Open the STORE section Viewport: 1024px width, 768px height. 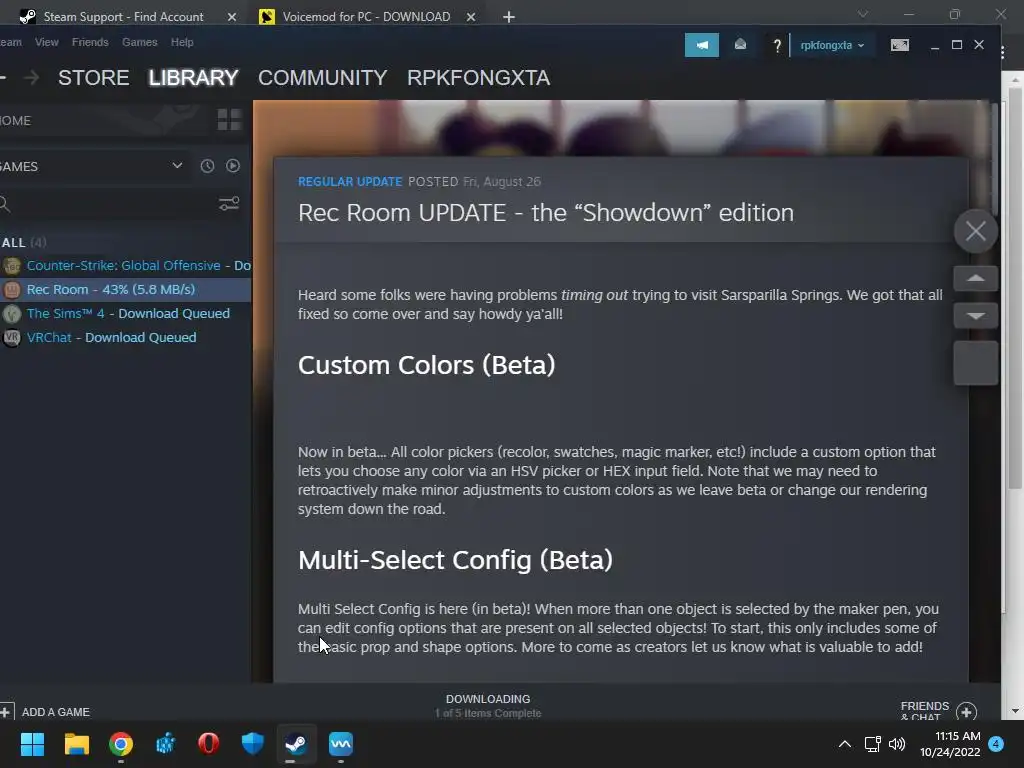click(x=93, y=78)
